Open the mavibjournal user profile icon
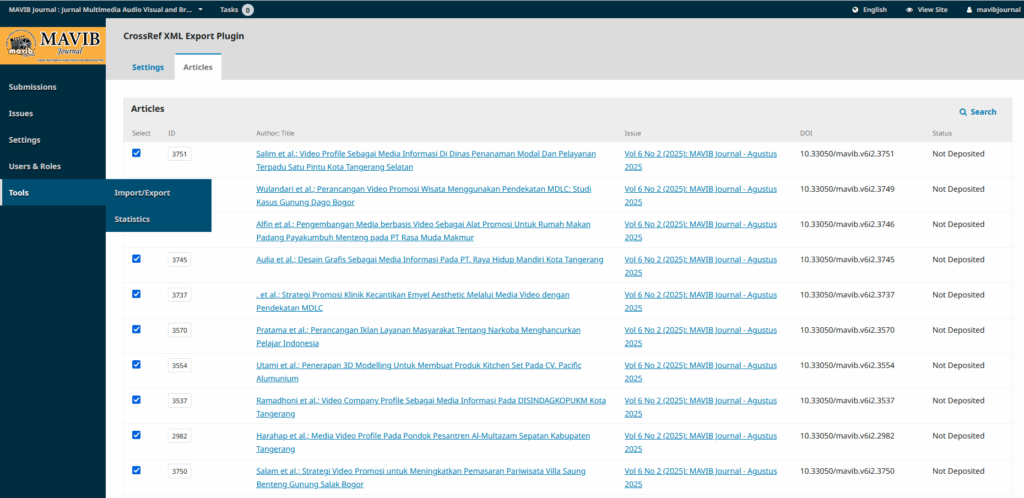 point(969,9)
